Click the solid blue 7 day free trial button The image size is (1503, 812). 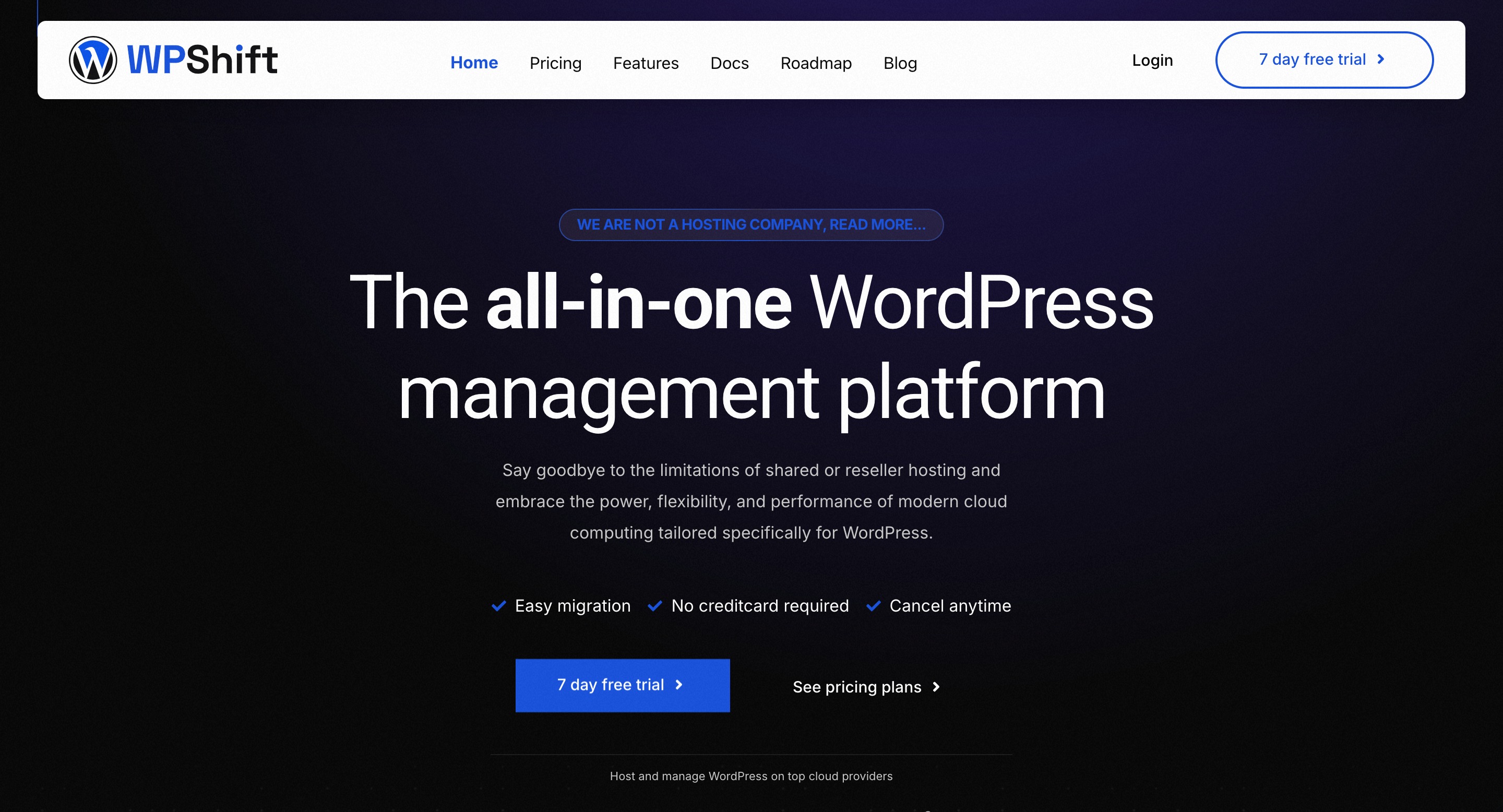pyautogui.click(x=622, y=685)
